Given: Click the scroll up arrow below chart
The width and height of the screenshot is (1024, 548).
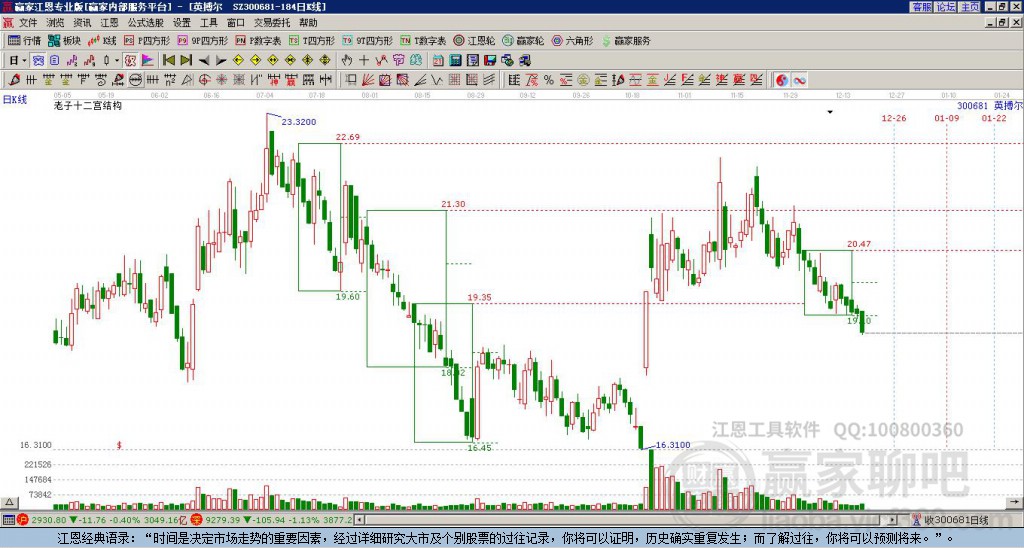Looking at the screenshot, I should 9,503.
